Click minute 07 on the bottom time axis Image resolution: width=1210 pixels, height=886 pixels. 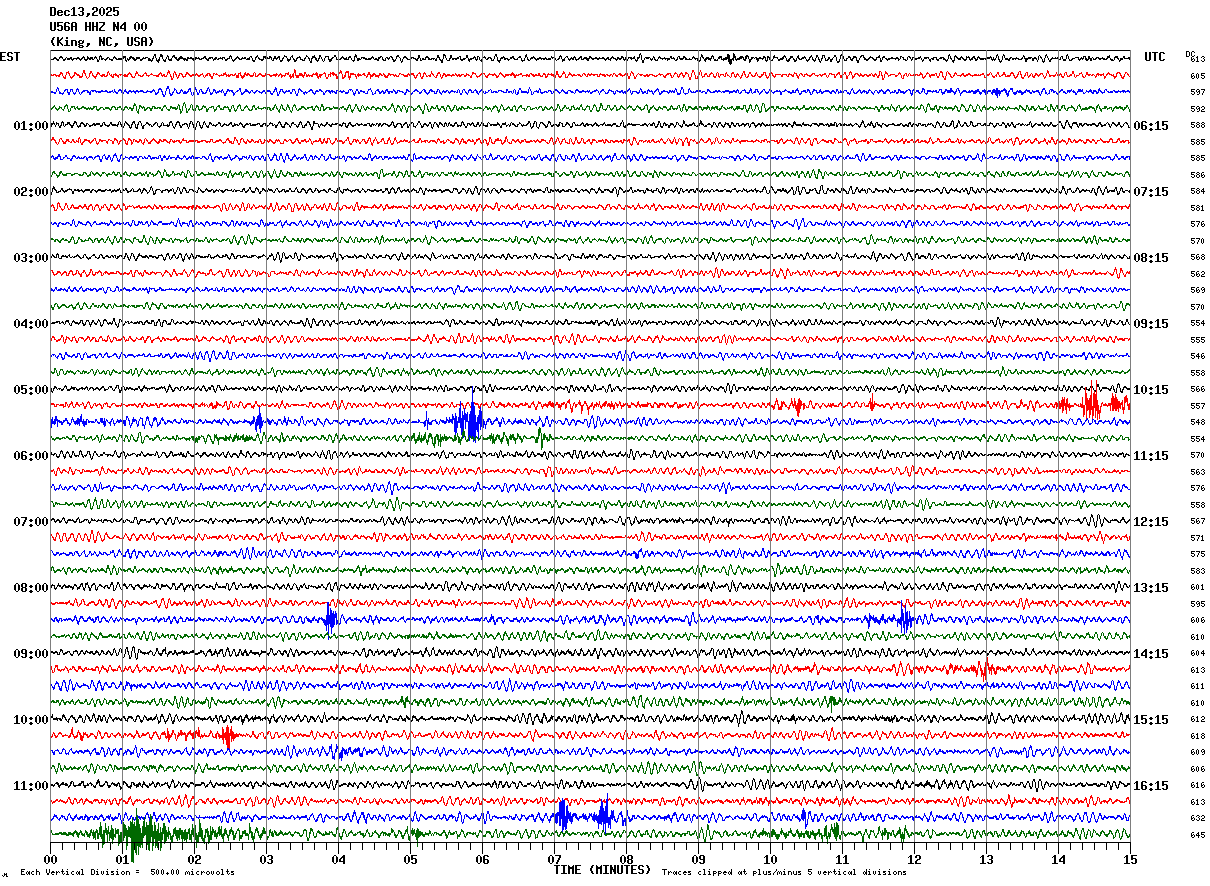[555, 859]
